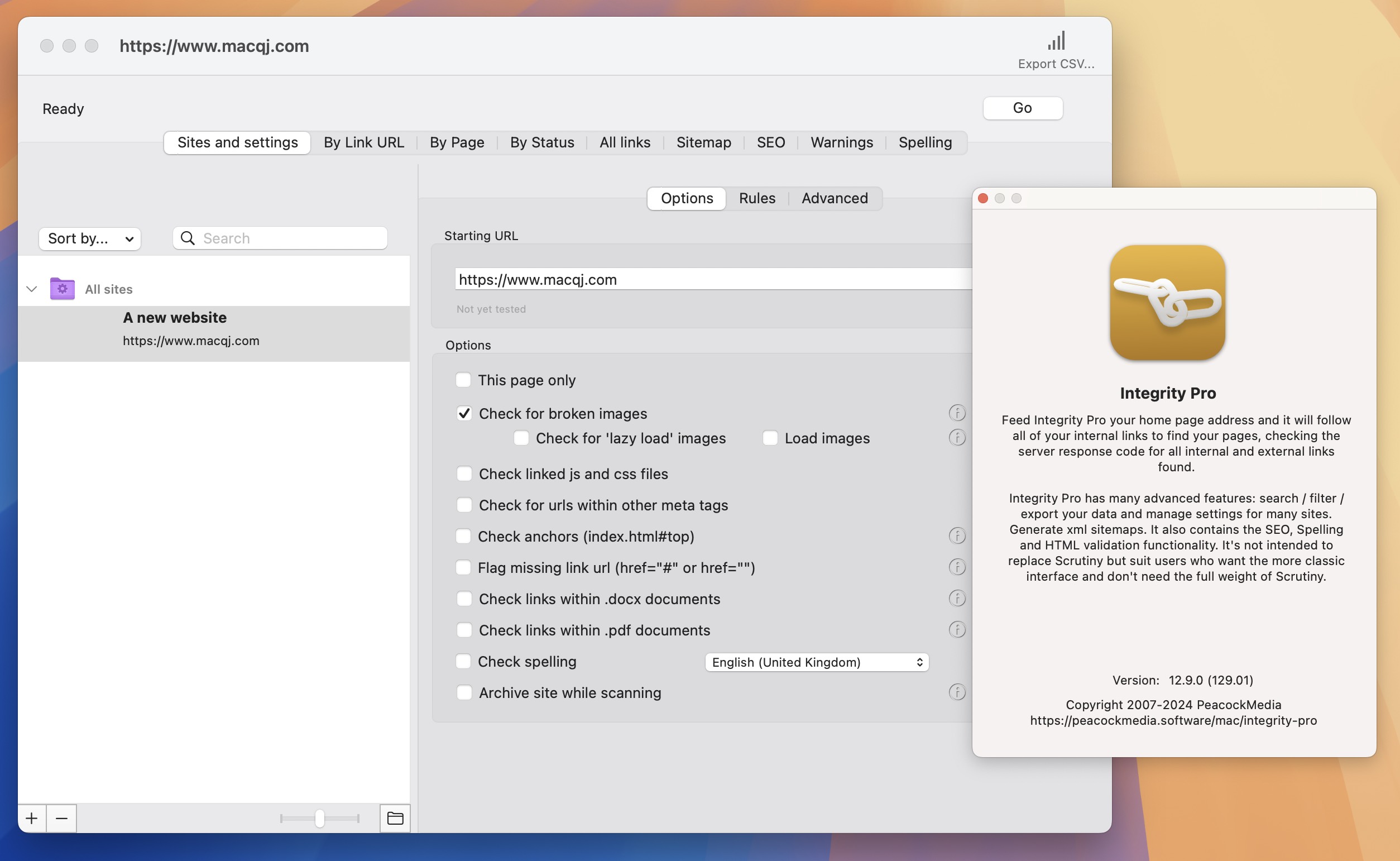
Task: Click https://www.macqj.com under A new website
Action: tap(191, 341)
